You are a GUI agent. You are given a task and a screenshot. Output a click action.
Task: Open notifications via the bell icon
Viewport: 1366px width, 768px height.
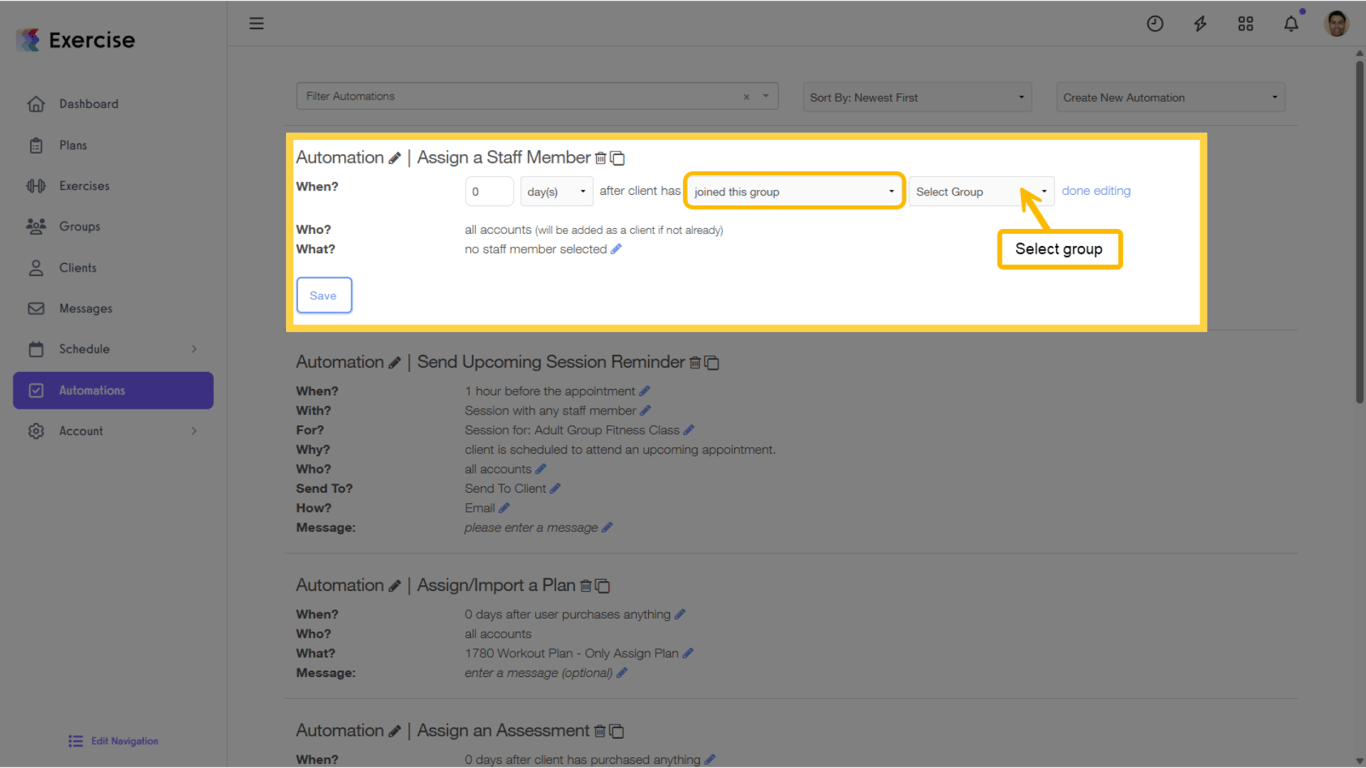(1290, 23)
